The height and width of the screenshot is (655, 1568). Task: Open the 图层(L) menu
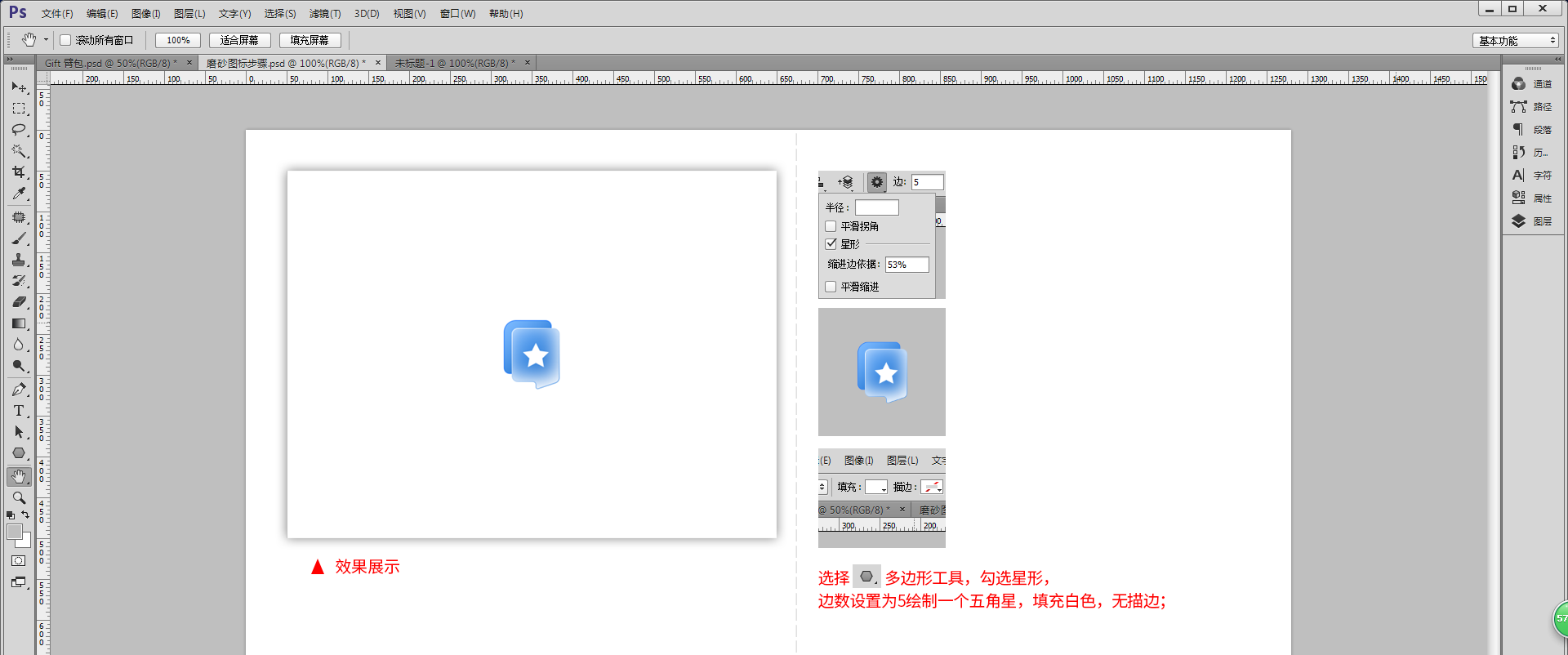pos(189,14)
